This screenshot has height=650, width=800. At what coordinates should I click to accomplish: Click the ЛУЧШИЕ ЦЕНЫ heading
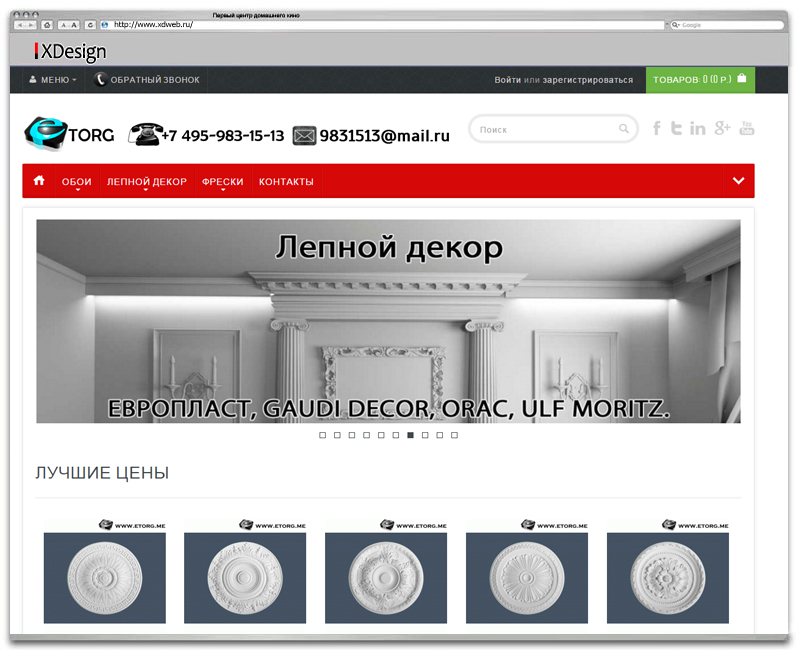pyautogui.click(x=102, y=473)
